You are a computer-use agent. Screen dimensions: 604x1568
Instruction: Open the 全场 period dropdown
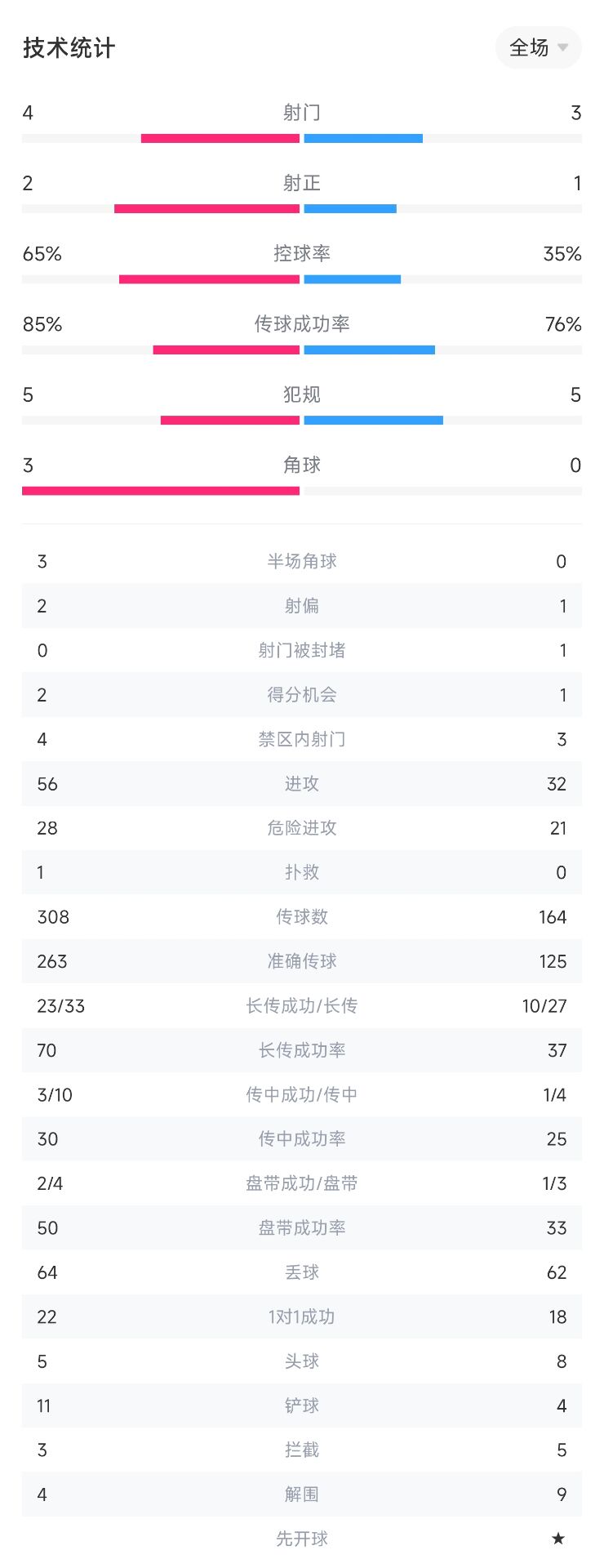538,47
